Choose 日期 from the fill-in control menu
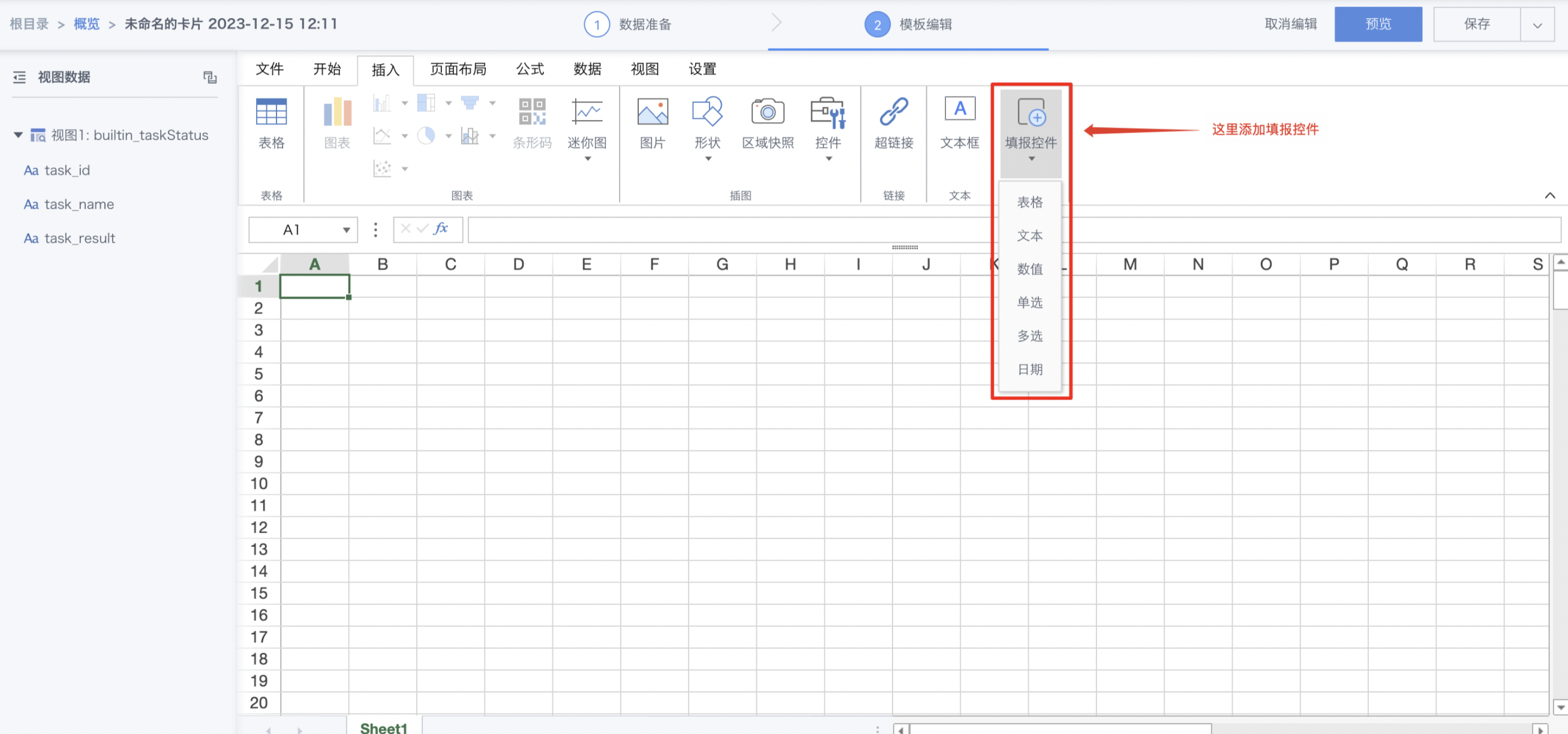Screen dimensions: 1568x734 coord(1030,369)
